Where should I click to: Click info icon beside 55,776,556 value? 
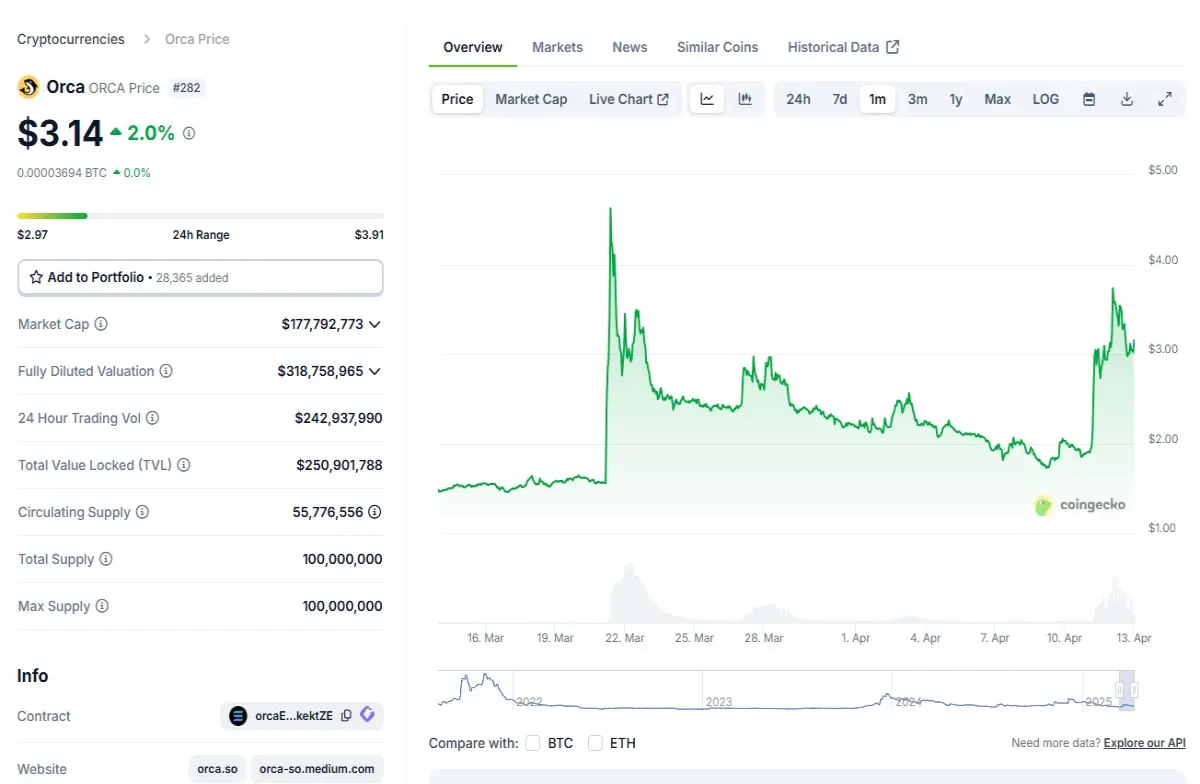[374, 512]
